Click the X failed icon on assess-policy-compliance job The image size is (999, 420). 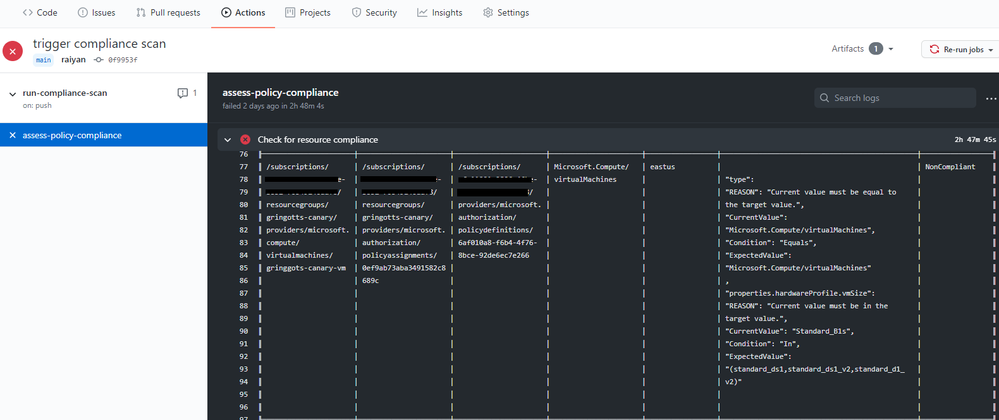point(13,135)
